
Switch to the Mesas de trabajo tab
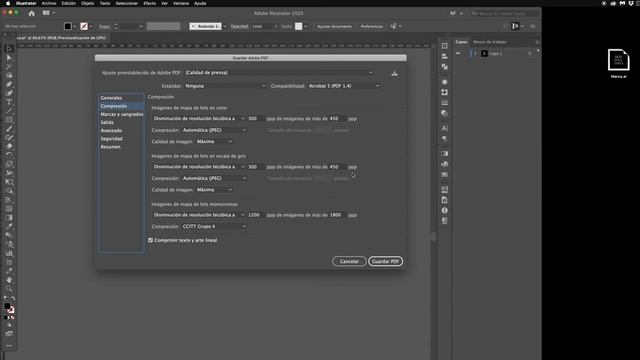pos(490,42)
